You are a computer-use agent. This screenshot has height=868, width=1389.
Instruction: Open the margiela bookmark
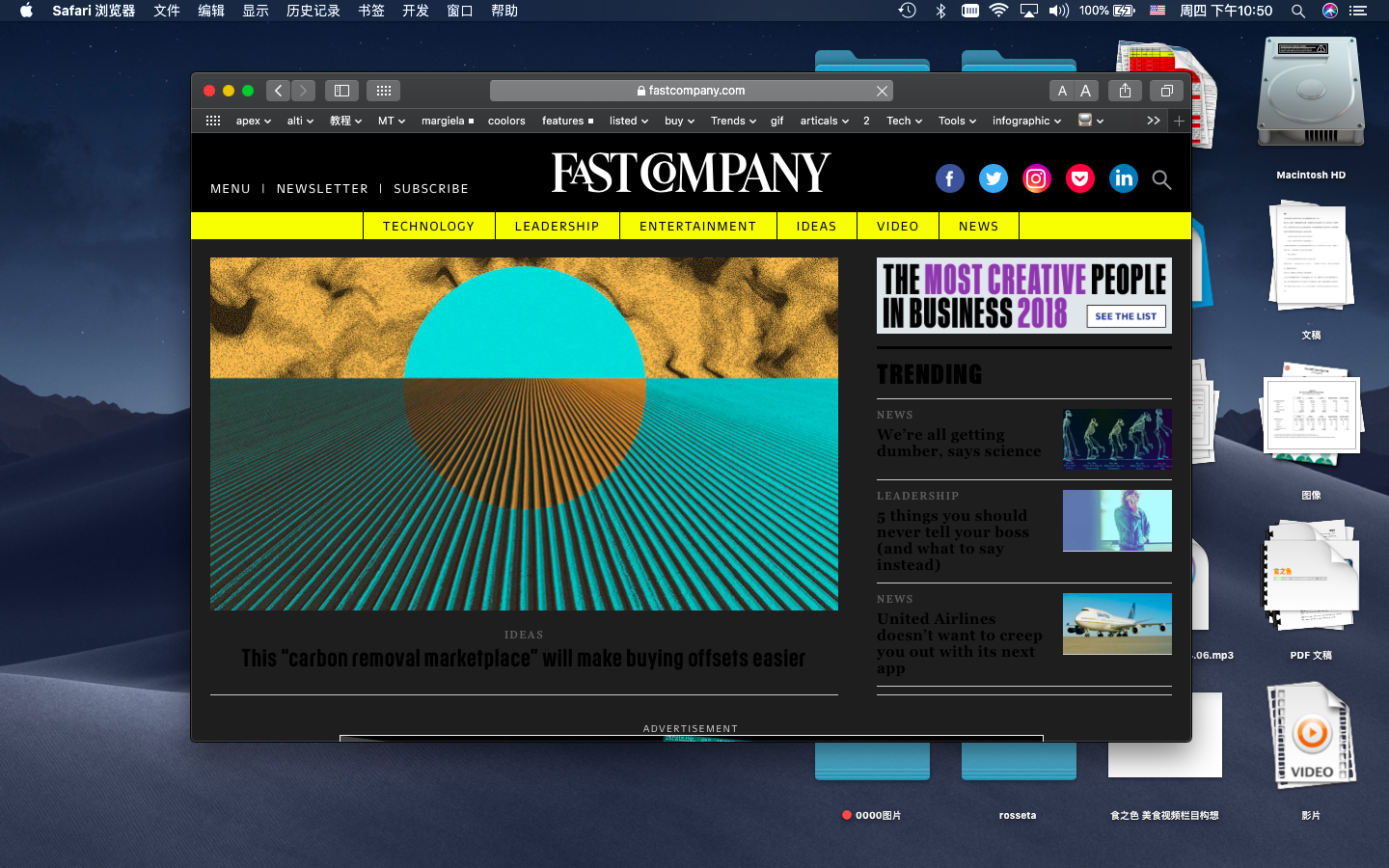click(448, 121)
